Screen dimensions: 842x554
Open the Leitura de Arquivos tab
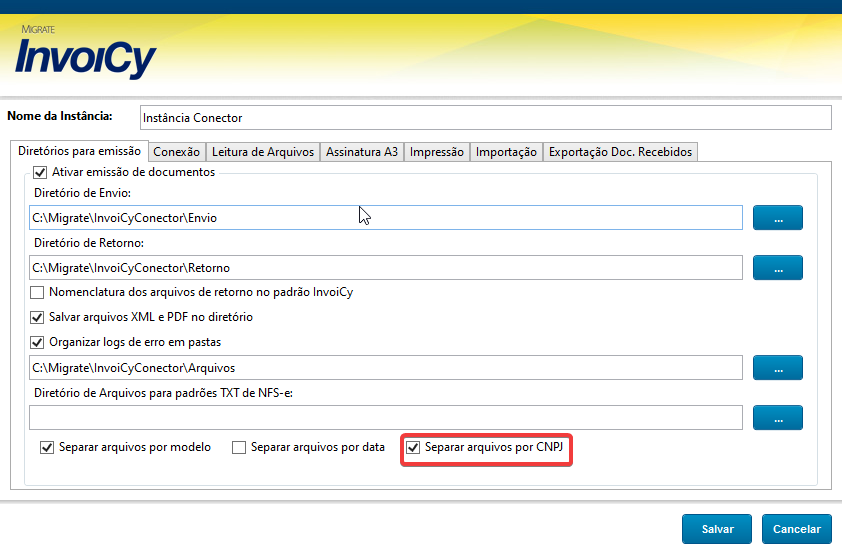click(x=263, y=152)
